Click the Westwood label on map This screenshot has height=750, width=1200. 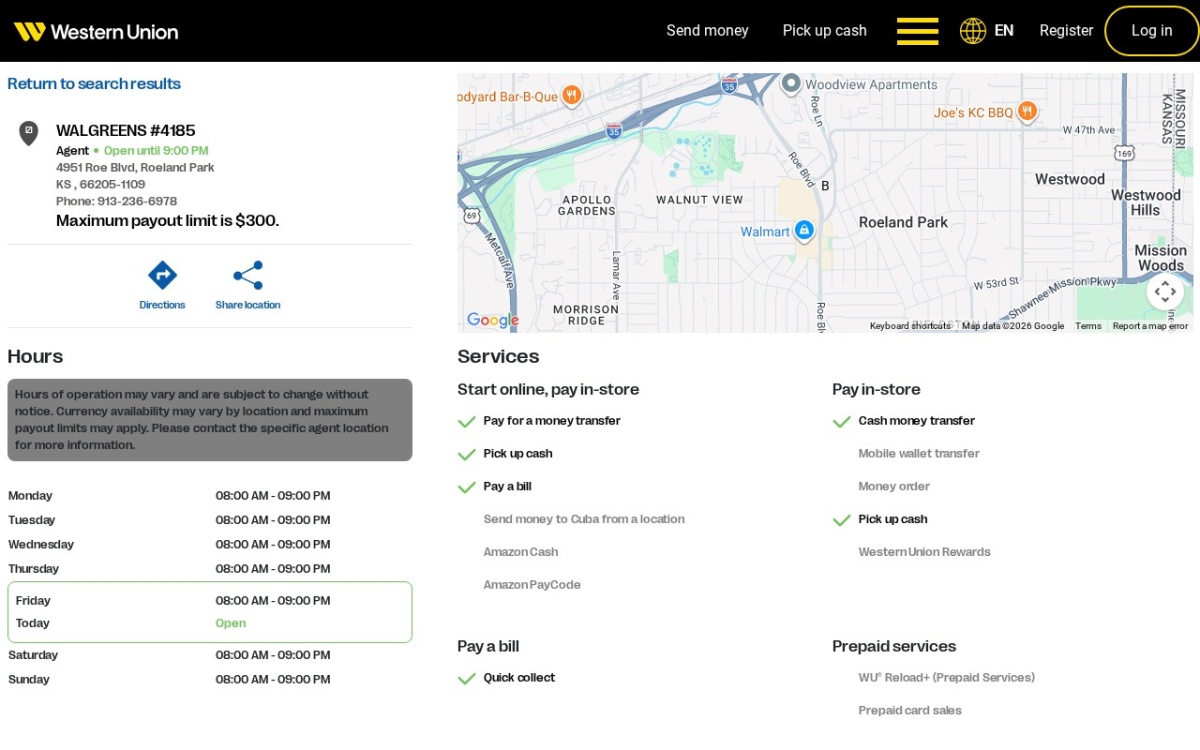coord(1070,179)
